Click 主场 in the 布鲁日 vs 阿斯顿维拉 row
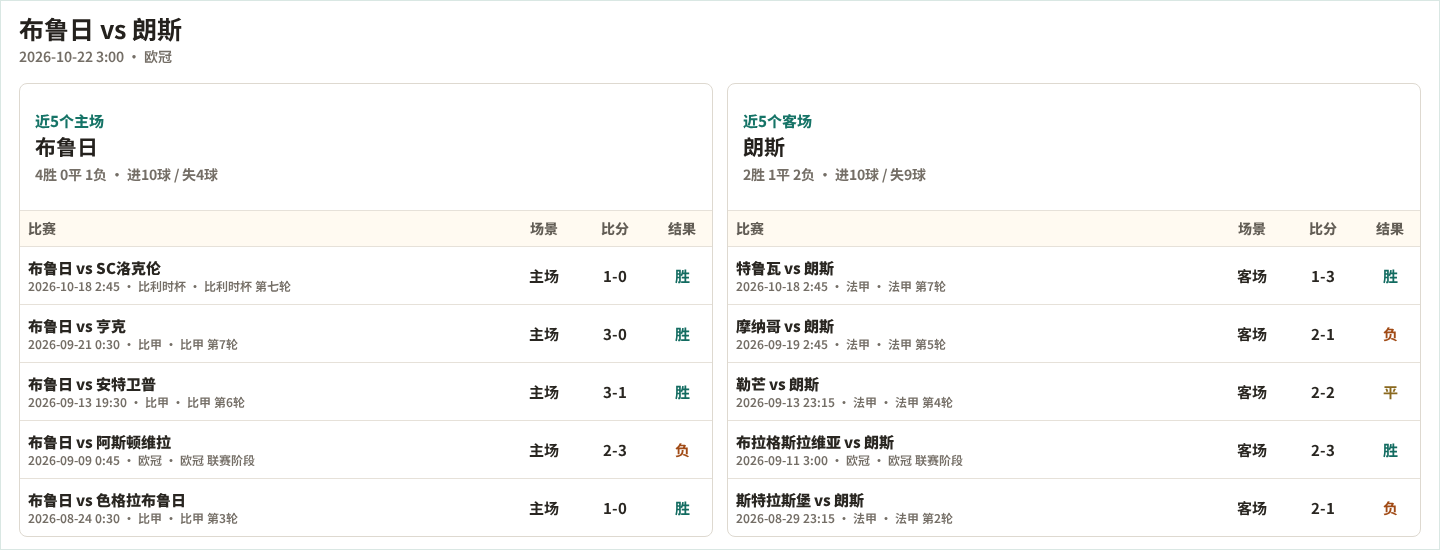 coord(544,450)
